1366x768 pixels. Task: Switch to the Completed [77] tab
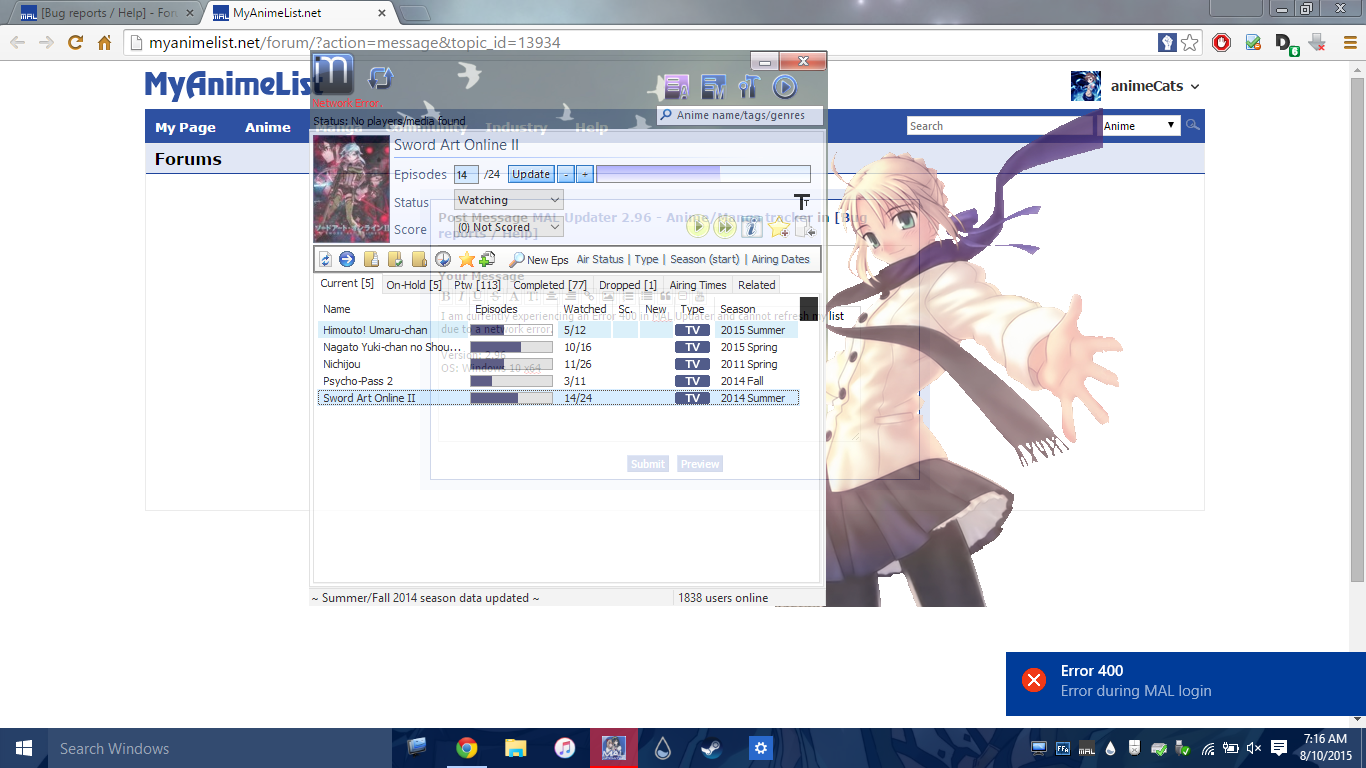click(x=550, y=285)
